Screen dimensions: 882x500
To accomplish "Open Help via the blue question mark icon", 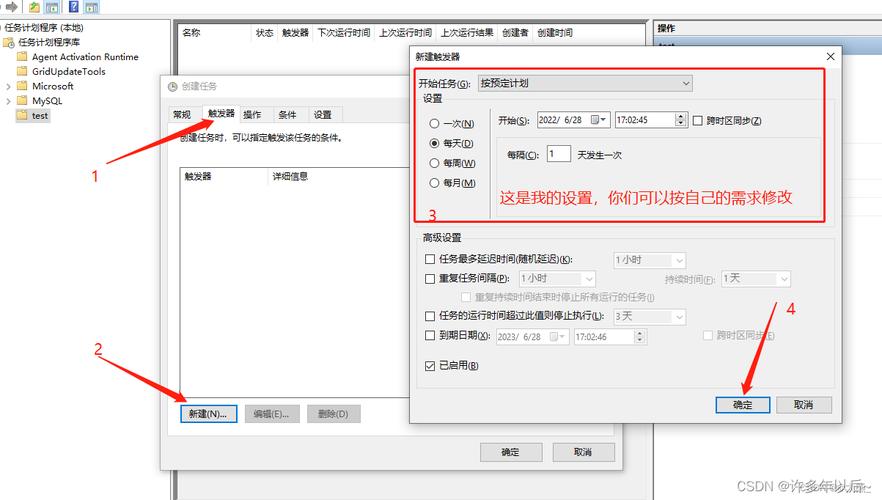I will [73, 7].
